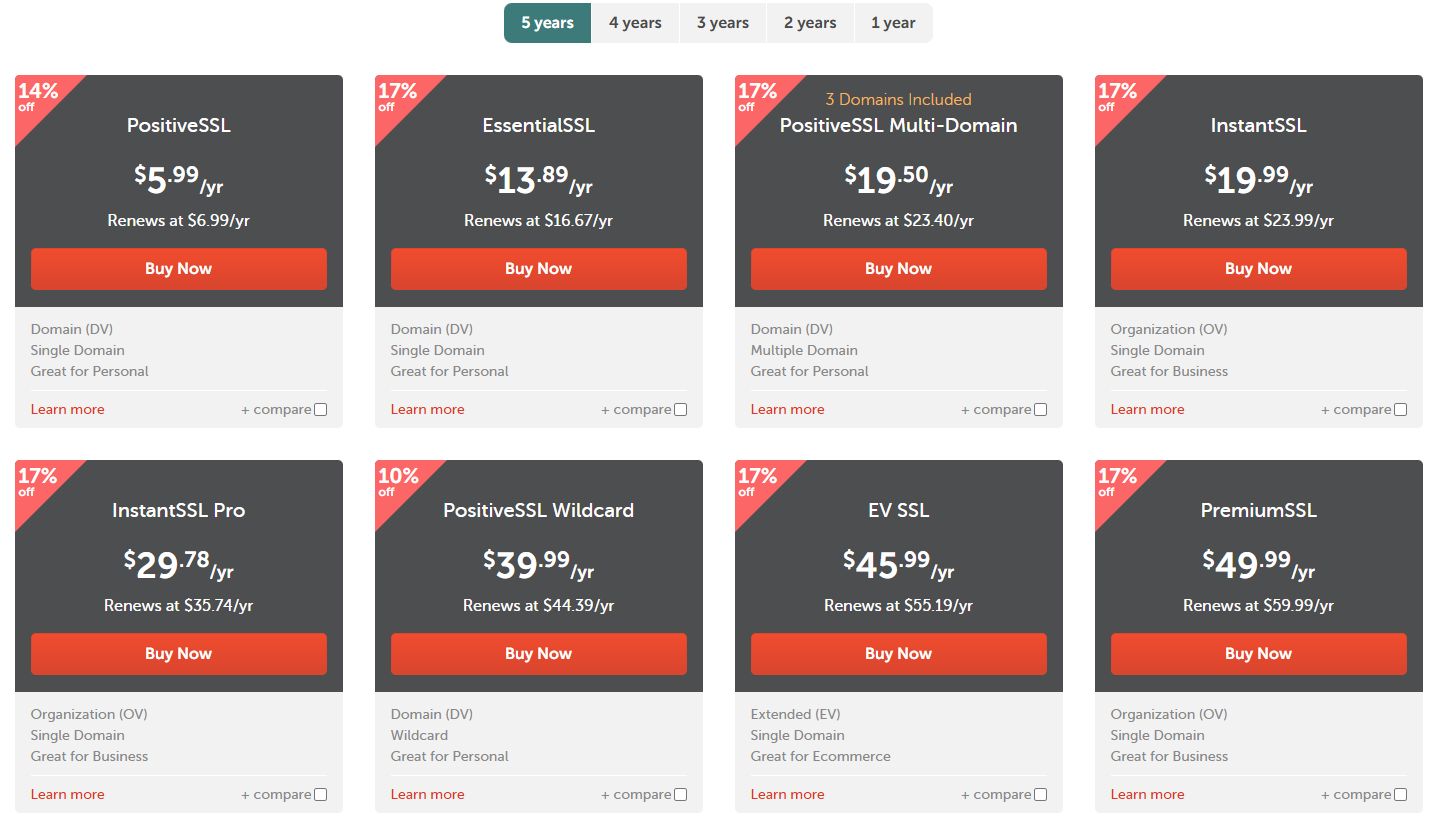Image resolution: width=1440 pixels, height=819 pixels.
Task: Open Learn more on the $19.99/yr InstantSSL card
Action: [x=1148, y=409]
